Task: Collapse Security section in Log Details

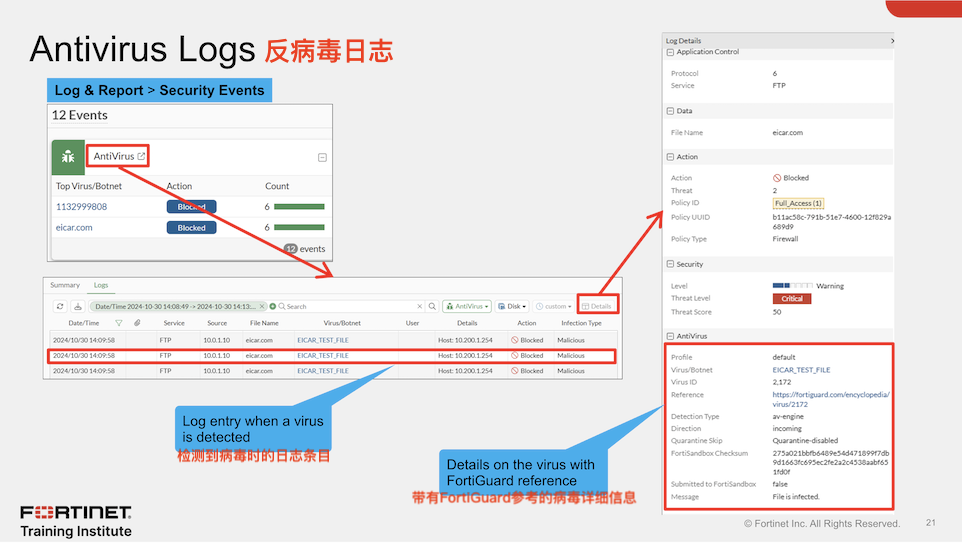Action: tap(670, 264)
